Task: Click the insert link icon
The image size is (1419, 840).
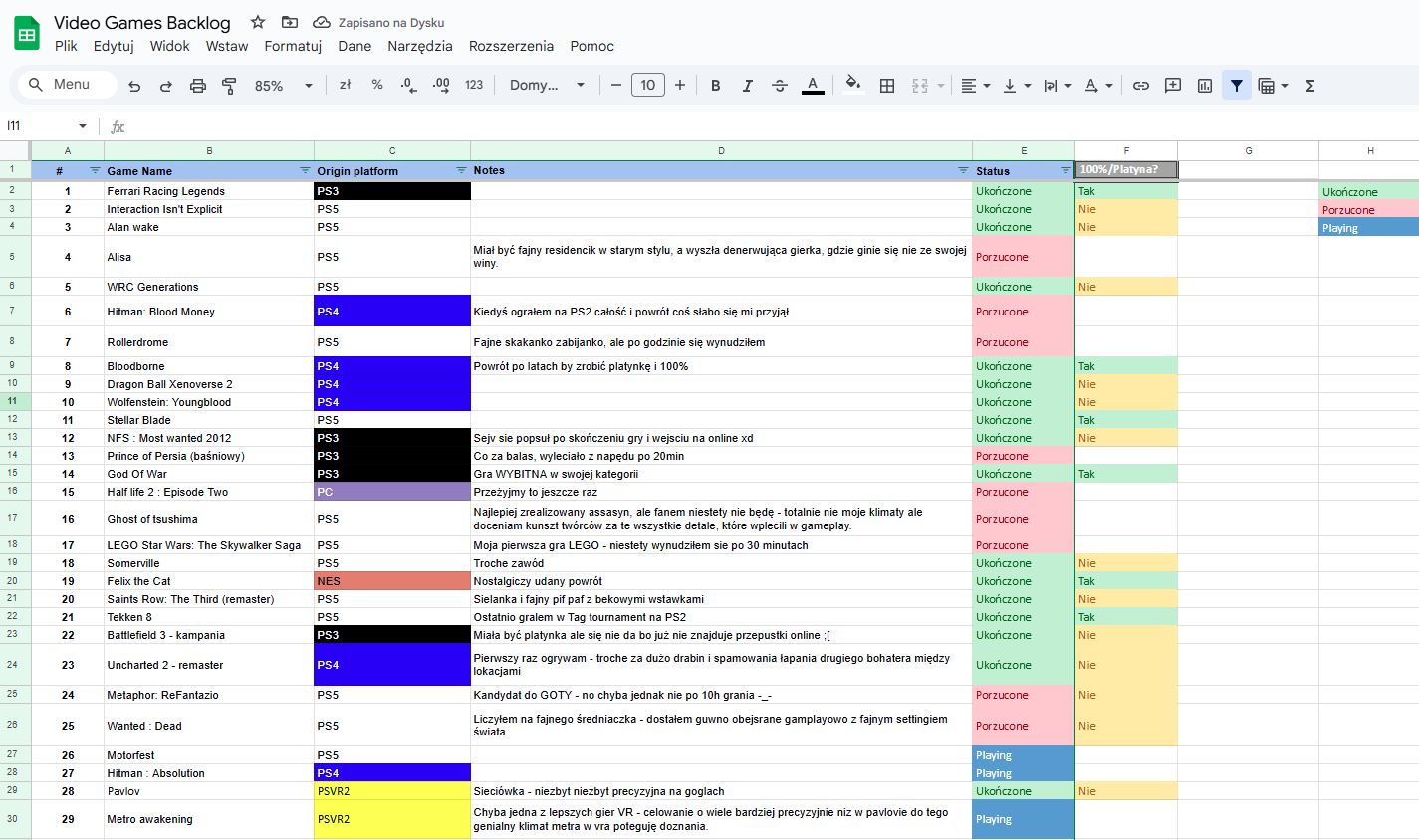Action: (1141, 86)
